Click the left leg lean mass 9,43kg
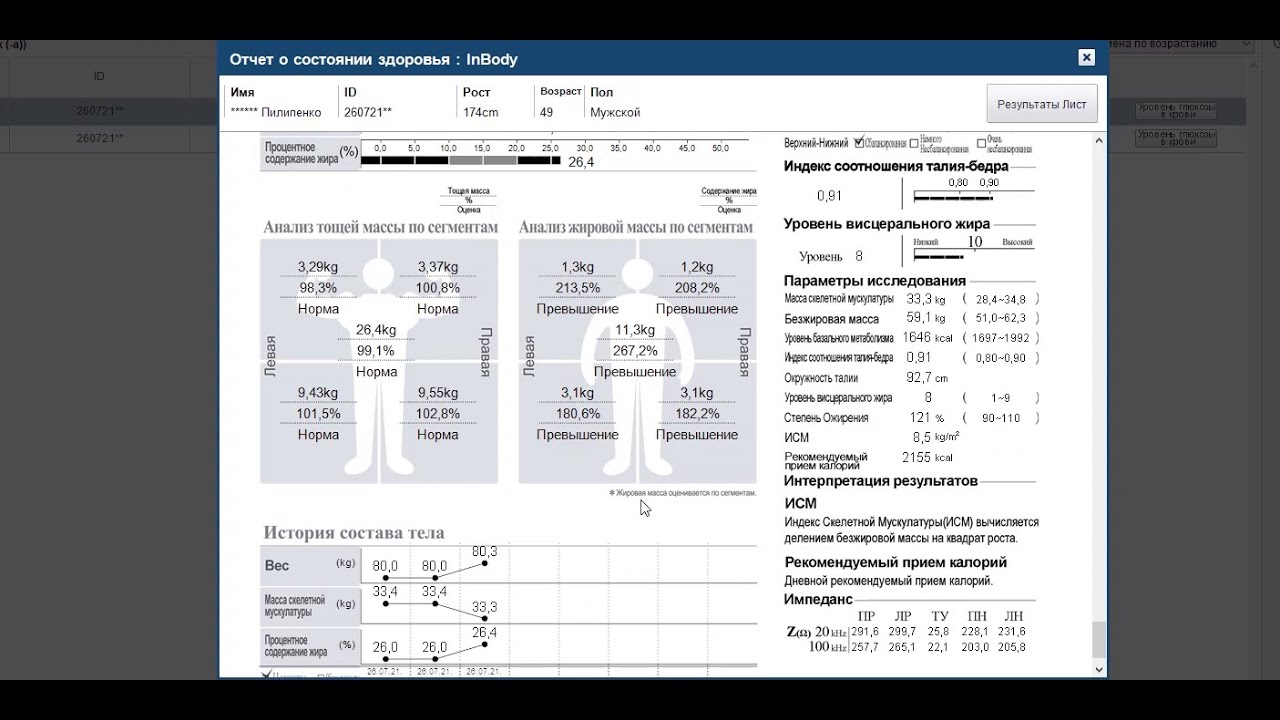 coord(318,393)
